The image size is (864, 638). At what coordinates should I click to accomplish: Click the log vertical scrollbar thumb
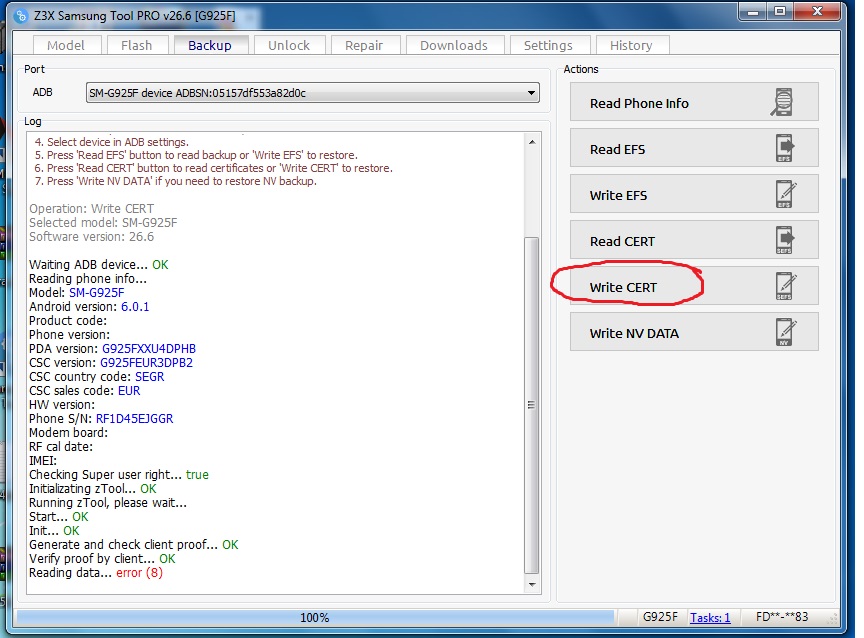click(x=532, y=405)
